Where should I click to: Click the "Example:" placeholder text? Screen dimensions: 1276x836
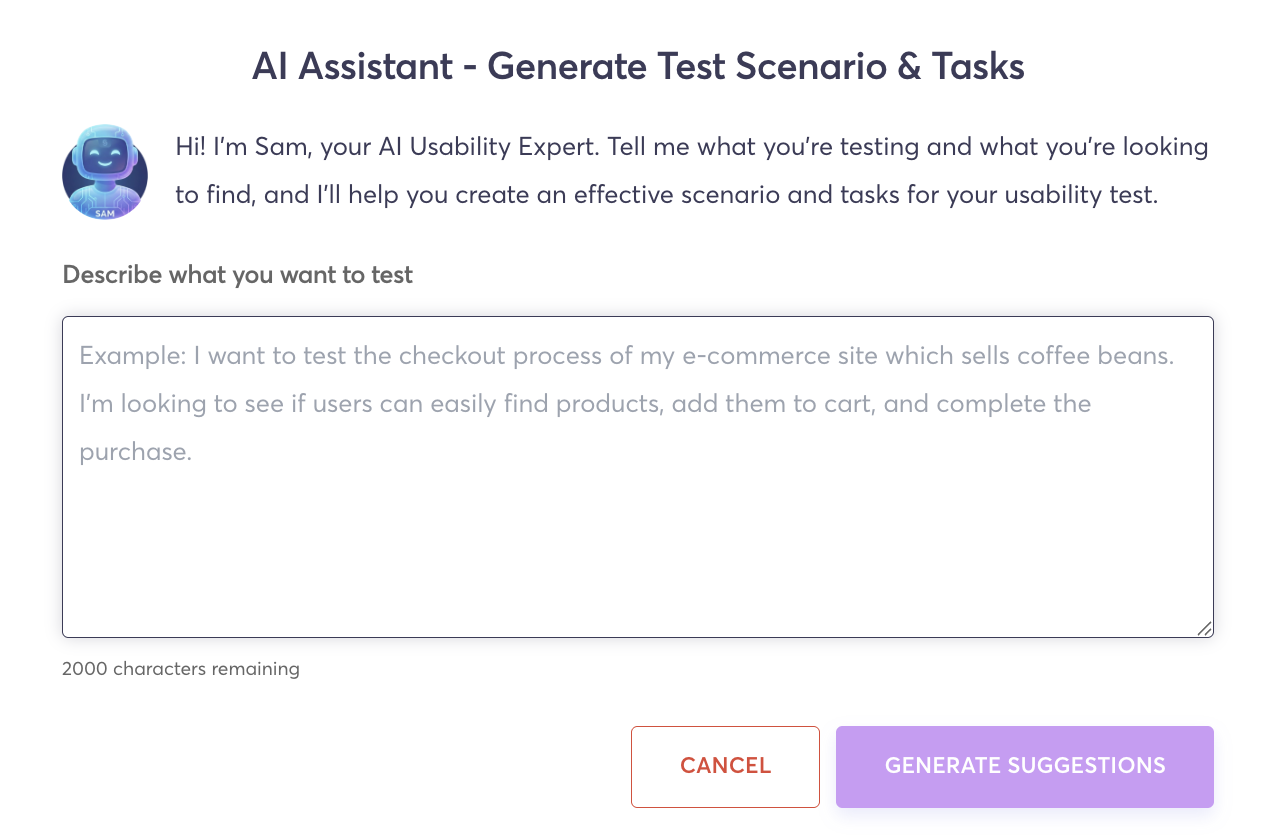pyautogui.click(x=130, y=355)
